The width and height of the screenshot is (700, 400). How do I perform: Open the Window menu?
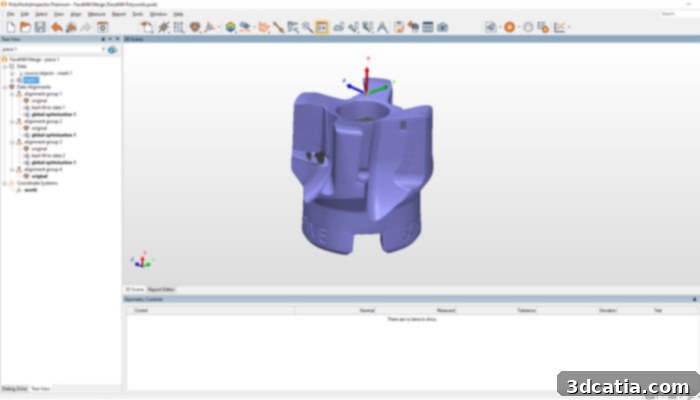tap(158, 14)
